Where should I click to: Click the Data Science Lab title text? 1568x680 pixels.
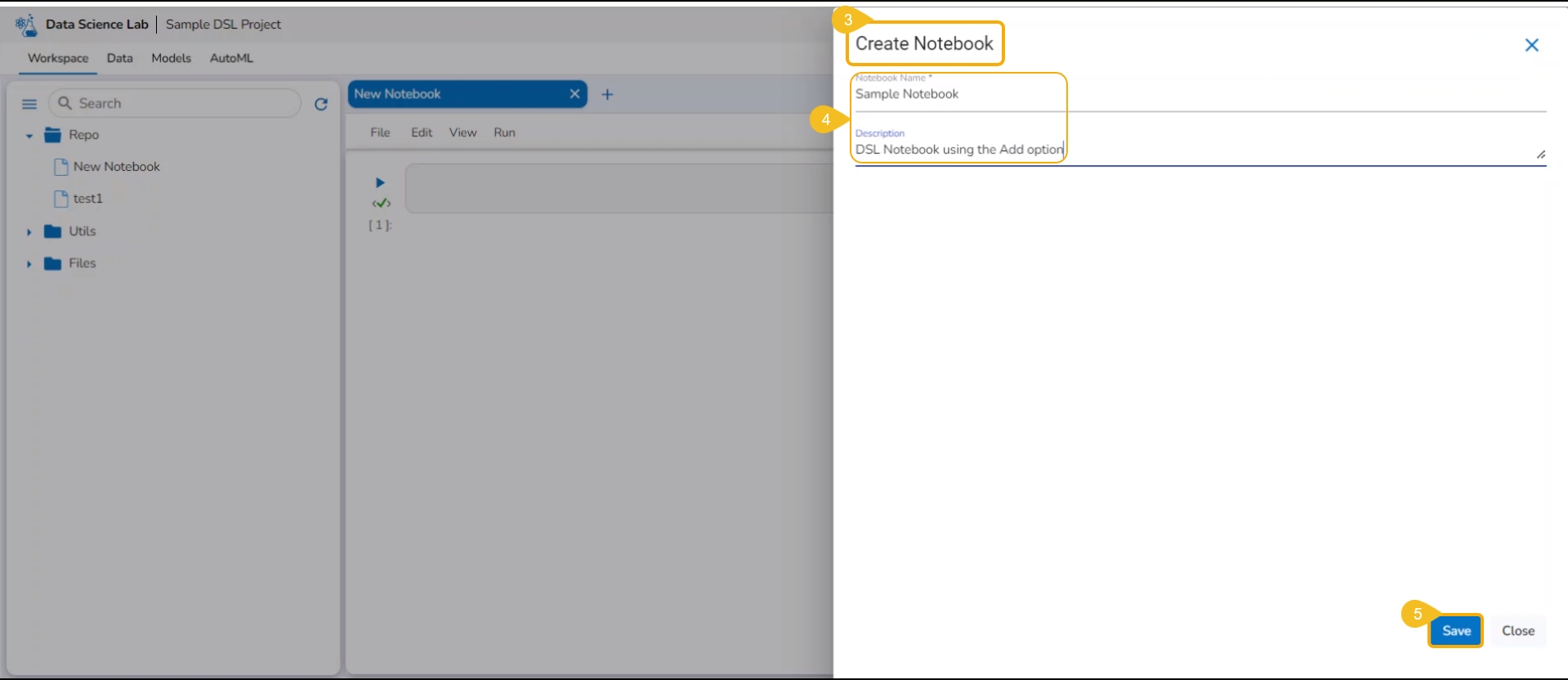coord(97,25)
